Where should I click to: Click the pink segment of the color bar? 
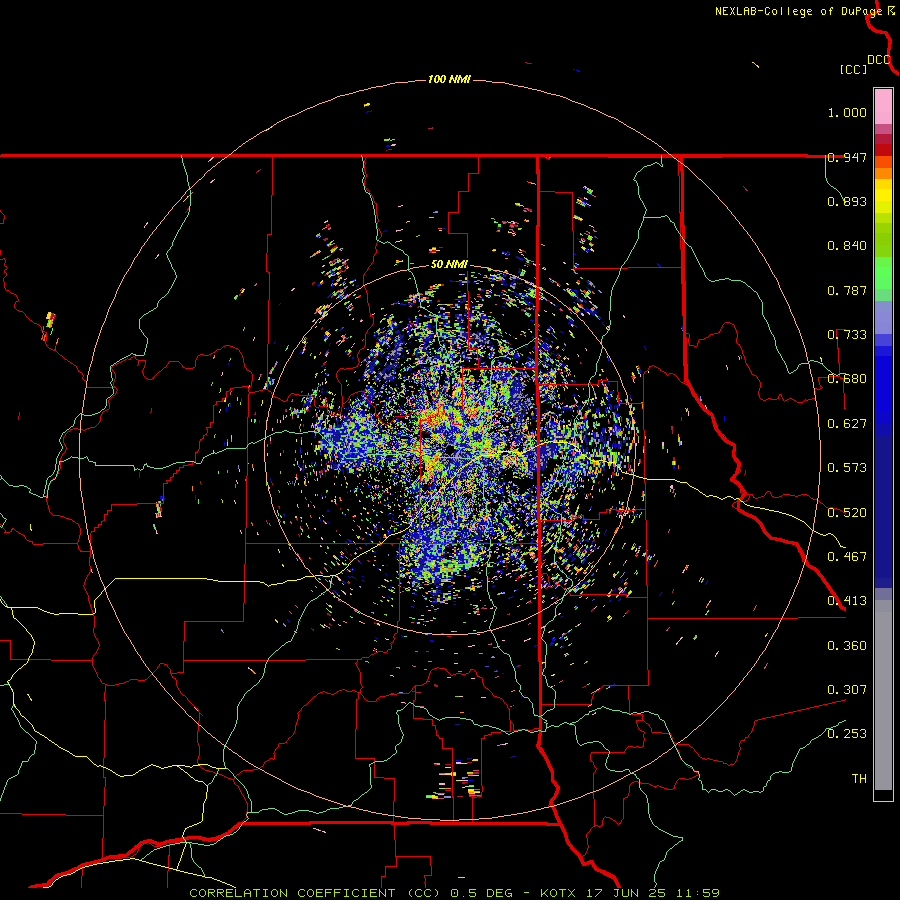(x=883, y=107)
